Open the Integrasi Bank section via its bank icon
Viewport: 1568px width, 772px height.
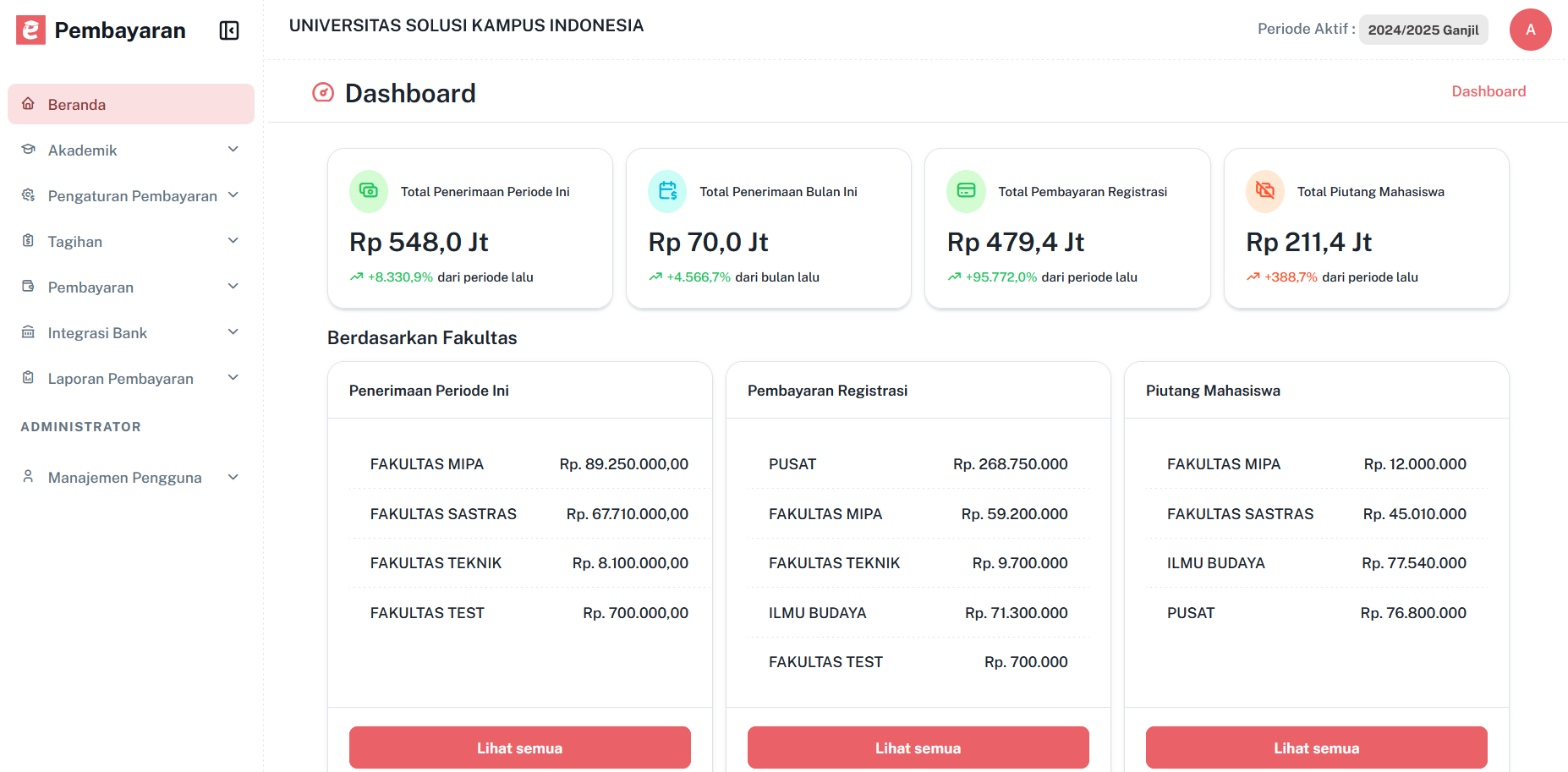coord(28,332)
